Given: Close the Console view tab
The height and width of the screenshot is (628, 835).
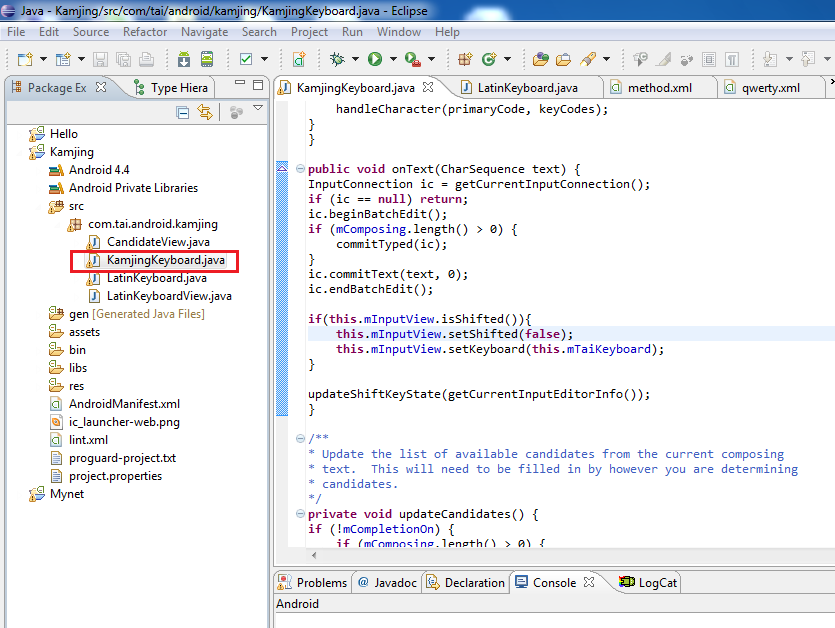Looking at the screenshot, I should [589, 582].
